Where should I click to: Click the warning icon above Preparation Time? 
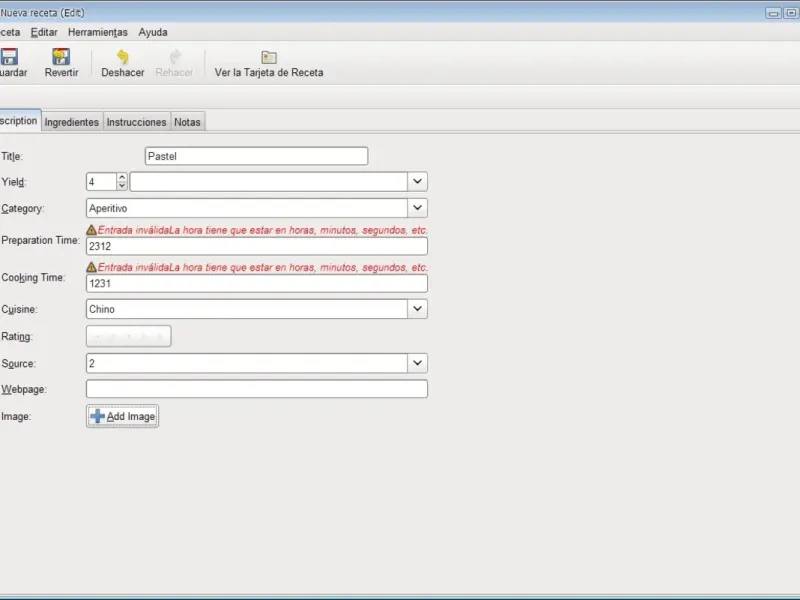coord(91,230)
